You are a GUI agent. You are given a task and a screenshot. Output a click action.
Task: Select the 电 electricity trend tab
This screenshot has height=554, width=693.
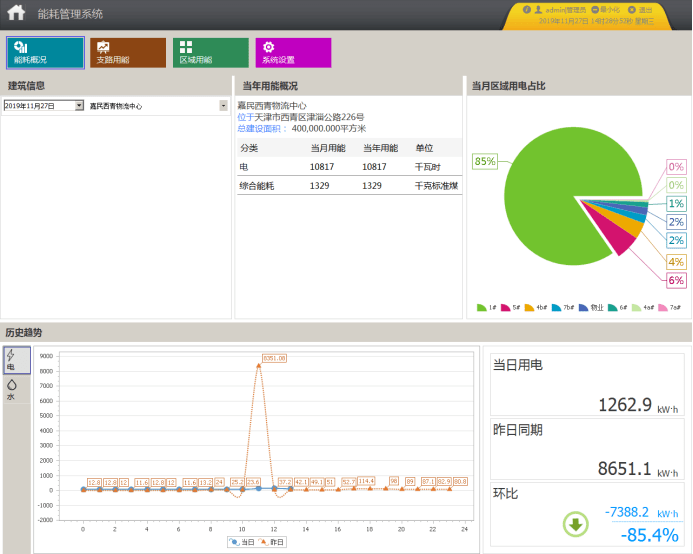point(17,360)
